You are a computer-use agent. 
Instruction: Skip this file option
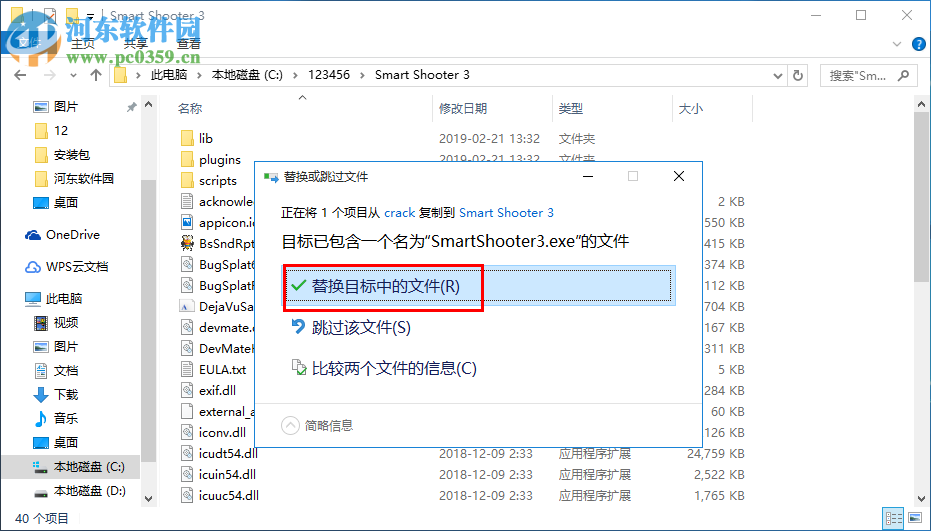pyautogui.click(x=350, y=327)
